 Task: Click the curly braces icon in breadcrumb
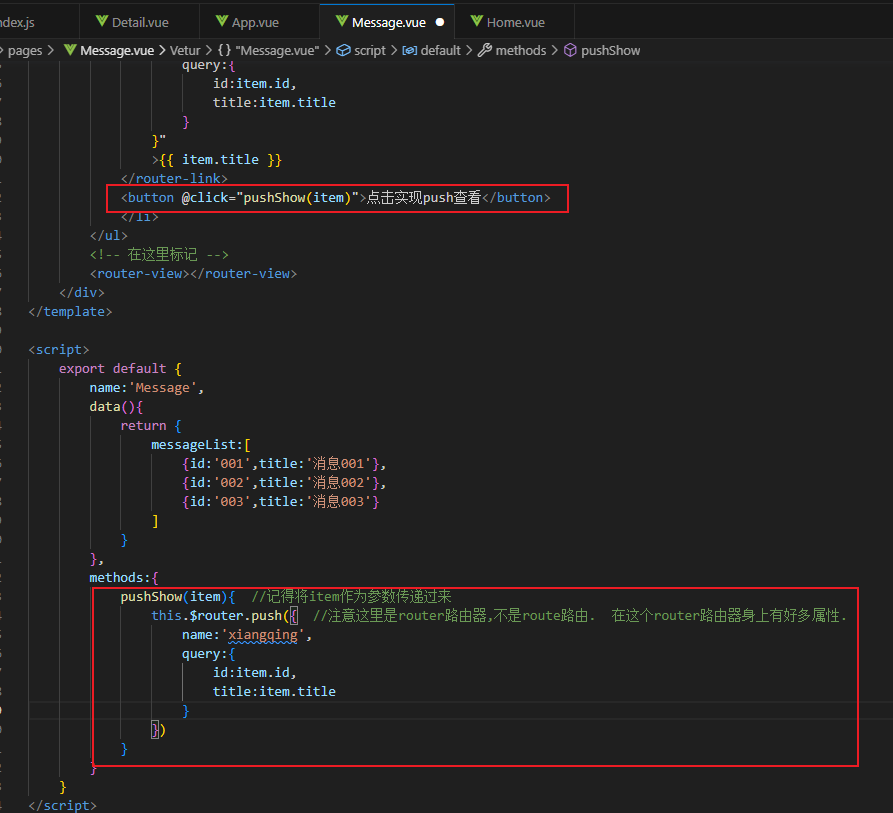224,51
